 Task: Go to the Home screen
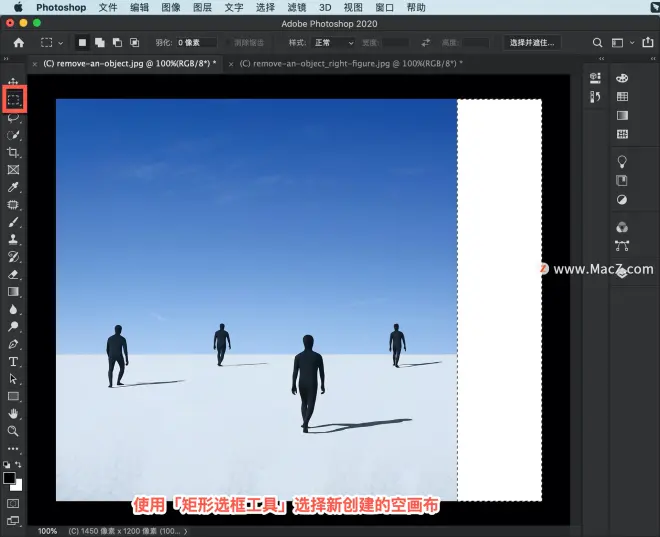(x=19, y=43)
